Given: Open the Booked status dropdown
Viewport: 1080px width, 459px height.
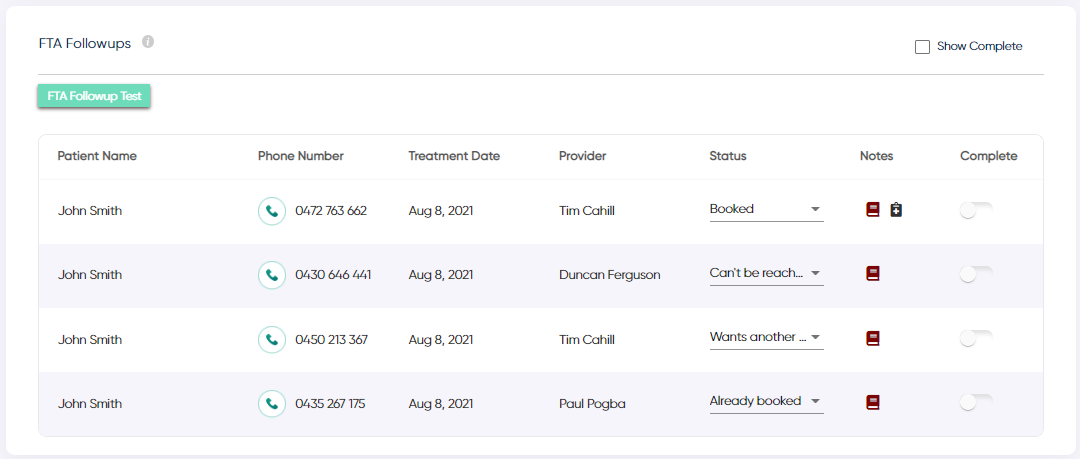Looking at the screenshot, I should point(767,210).
